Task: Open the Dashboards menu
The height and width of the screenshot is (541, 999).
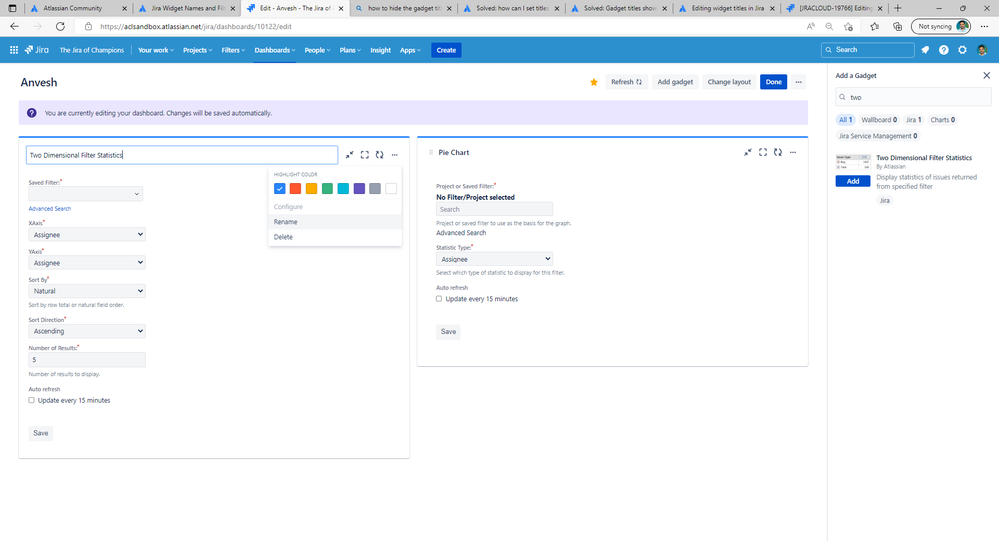Action: pos(275,50)
